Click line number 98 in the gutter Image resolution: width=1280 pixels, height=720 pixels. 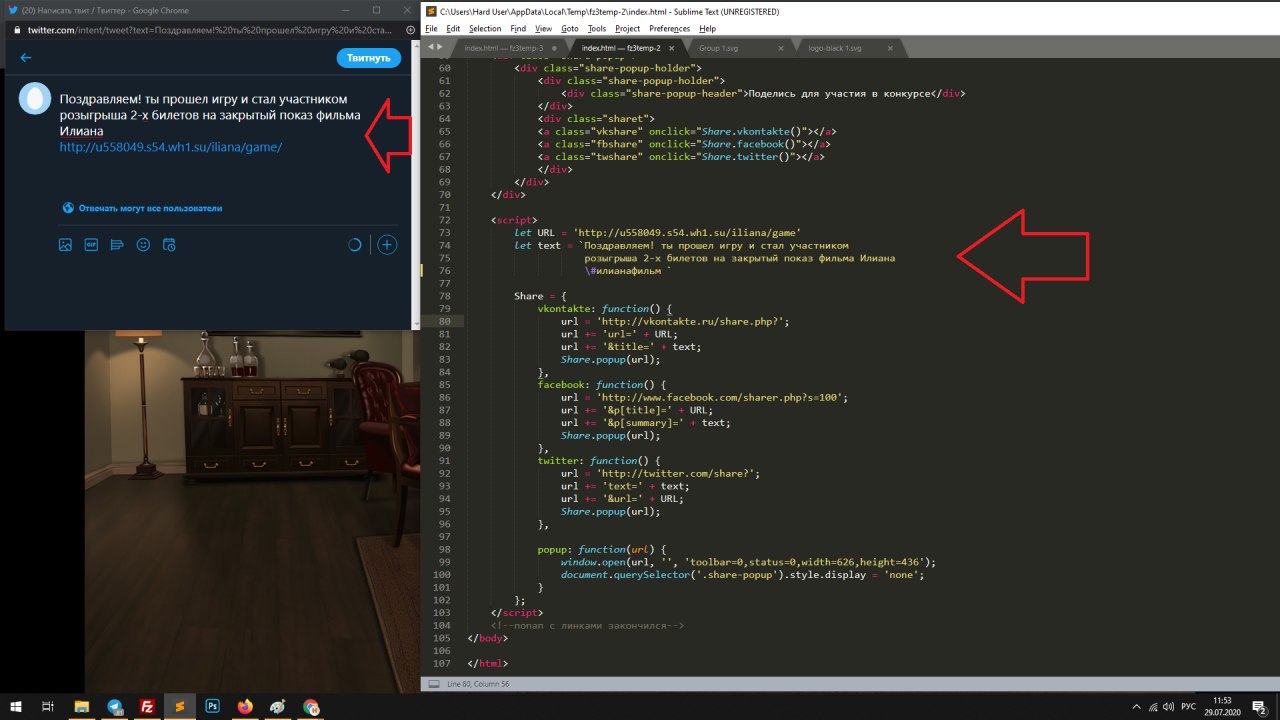(x=444, y=550)
